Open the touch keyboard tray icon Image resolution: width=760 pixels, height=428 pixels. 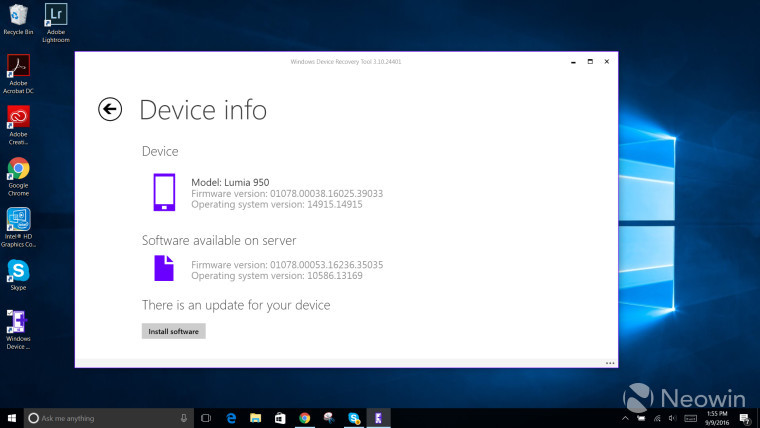coord(691,418)
